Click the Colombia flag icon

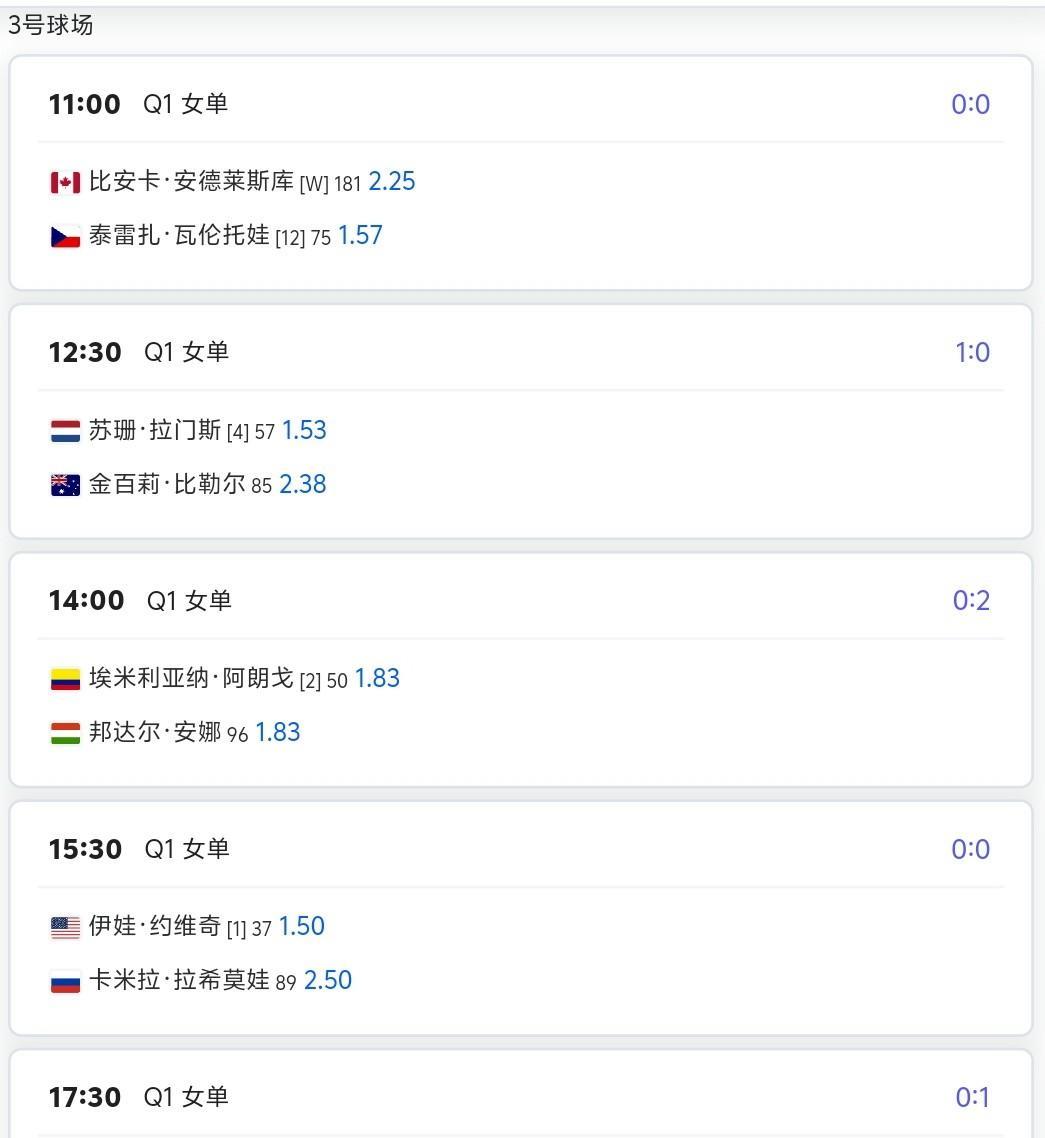pos(65,680)
